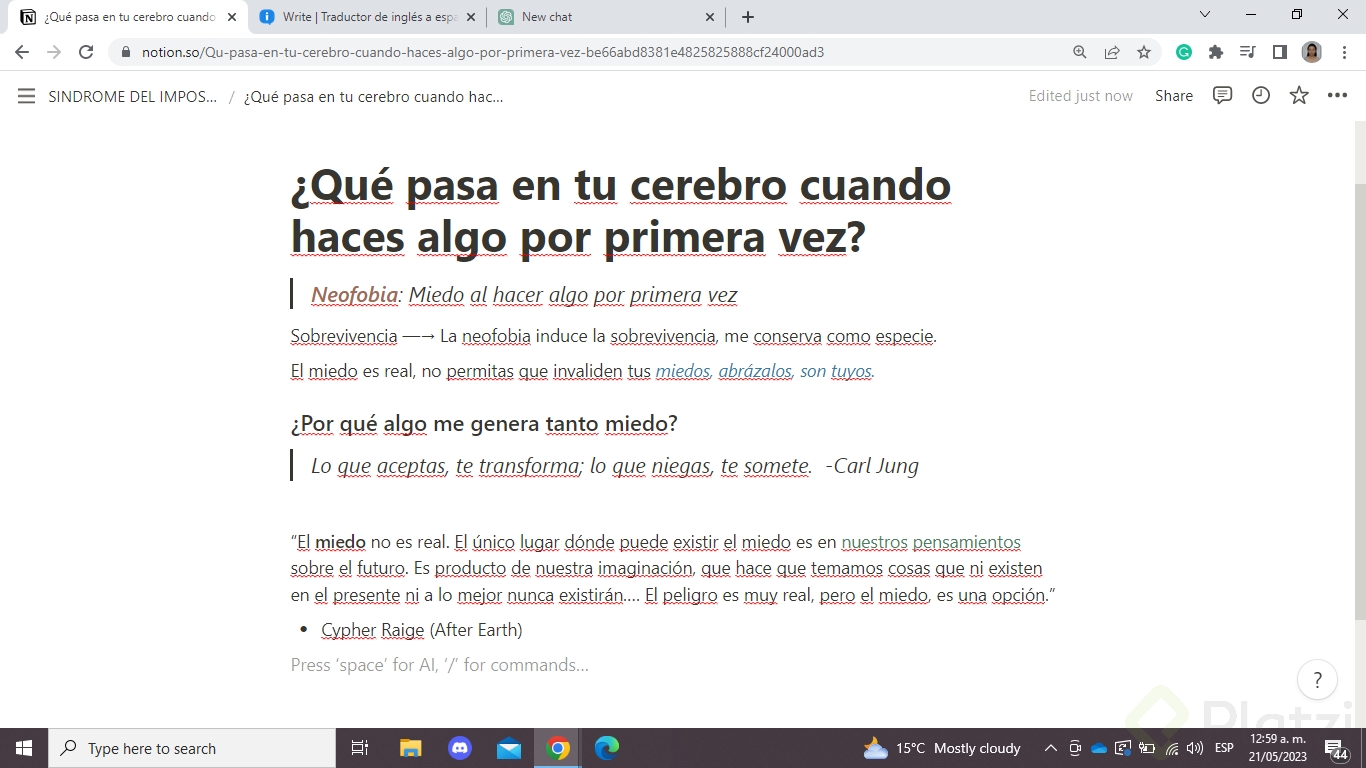Open the Grammarly extension icon
Screen dimensions: 1366x768
click(x=1184, y=52)
